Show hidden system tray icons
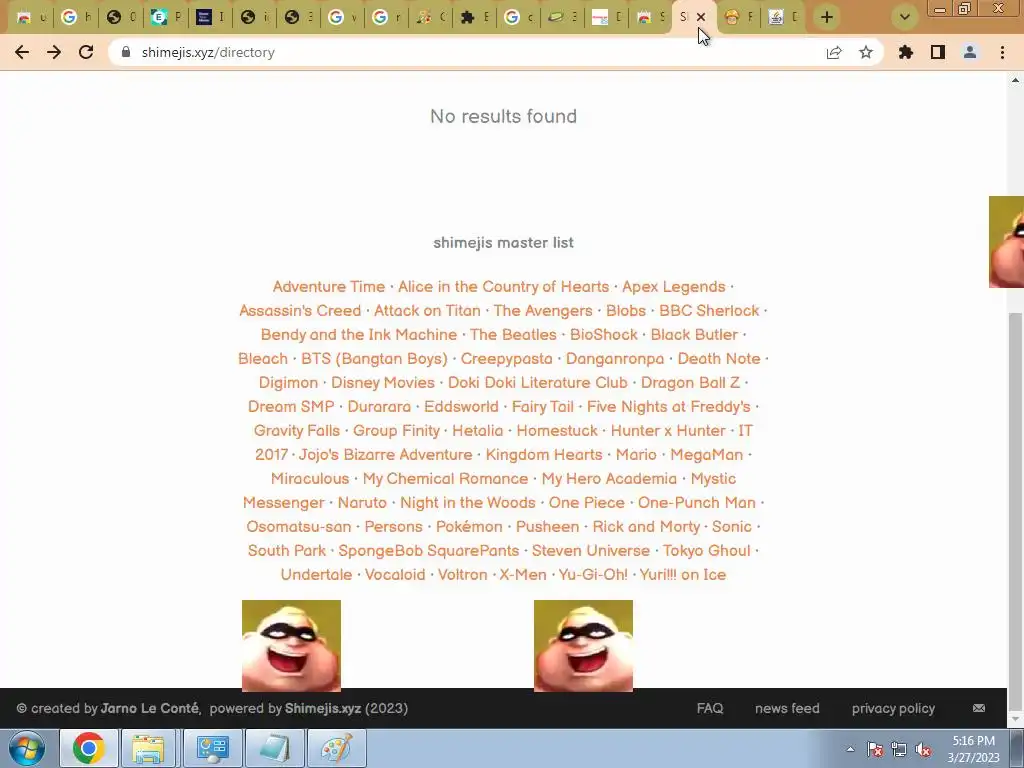Viewport: 1024px width, 768px height. (850, 749)
